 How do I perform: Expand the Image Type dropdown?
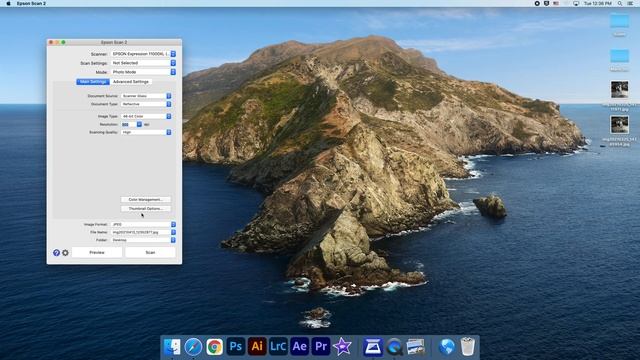(146, 116)
